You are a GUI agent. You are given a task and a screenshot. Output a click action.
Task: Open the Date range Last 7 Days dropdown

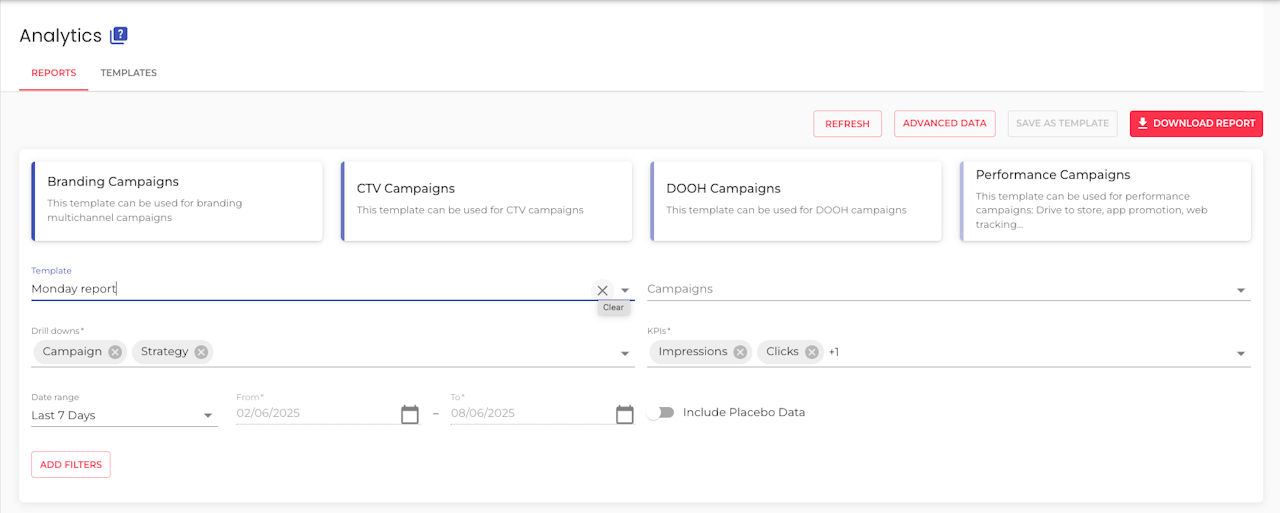point(208,415)
